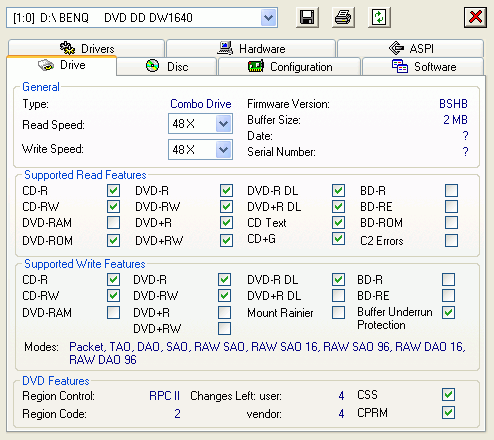Open the Configuration tab

289,66
